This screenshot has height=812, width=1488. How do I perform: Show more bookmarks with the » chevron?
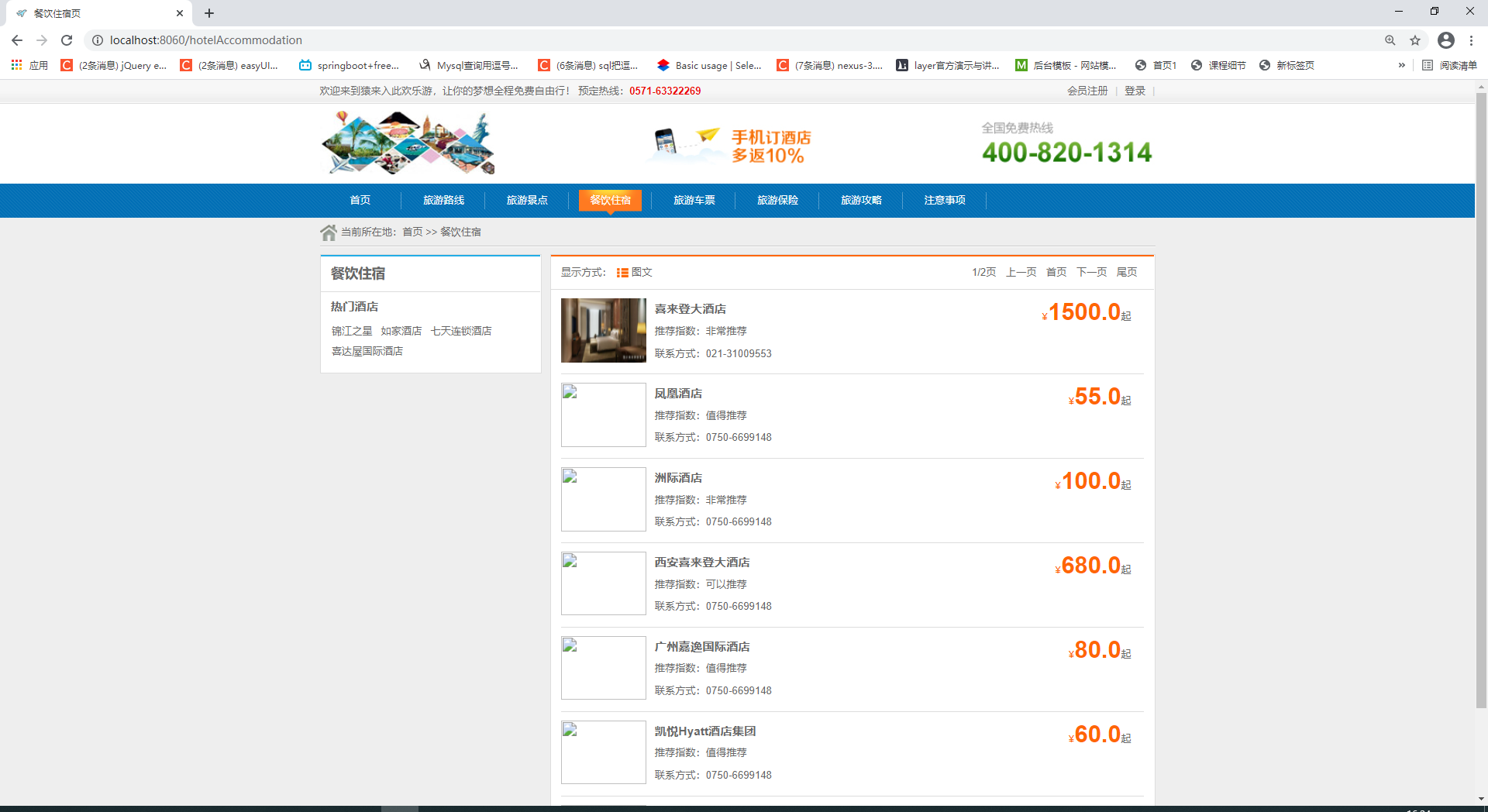click(1401, 65)
